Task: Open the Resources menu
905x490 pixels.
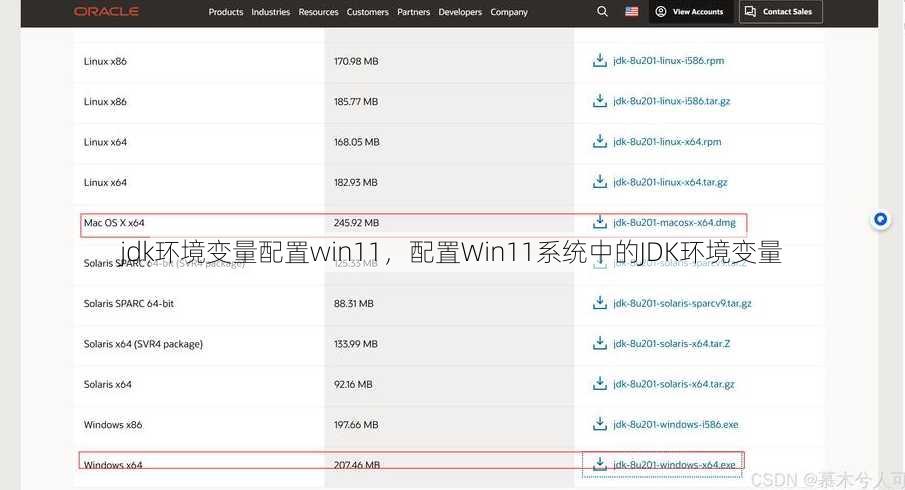Action: [319, 12]
